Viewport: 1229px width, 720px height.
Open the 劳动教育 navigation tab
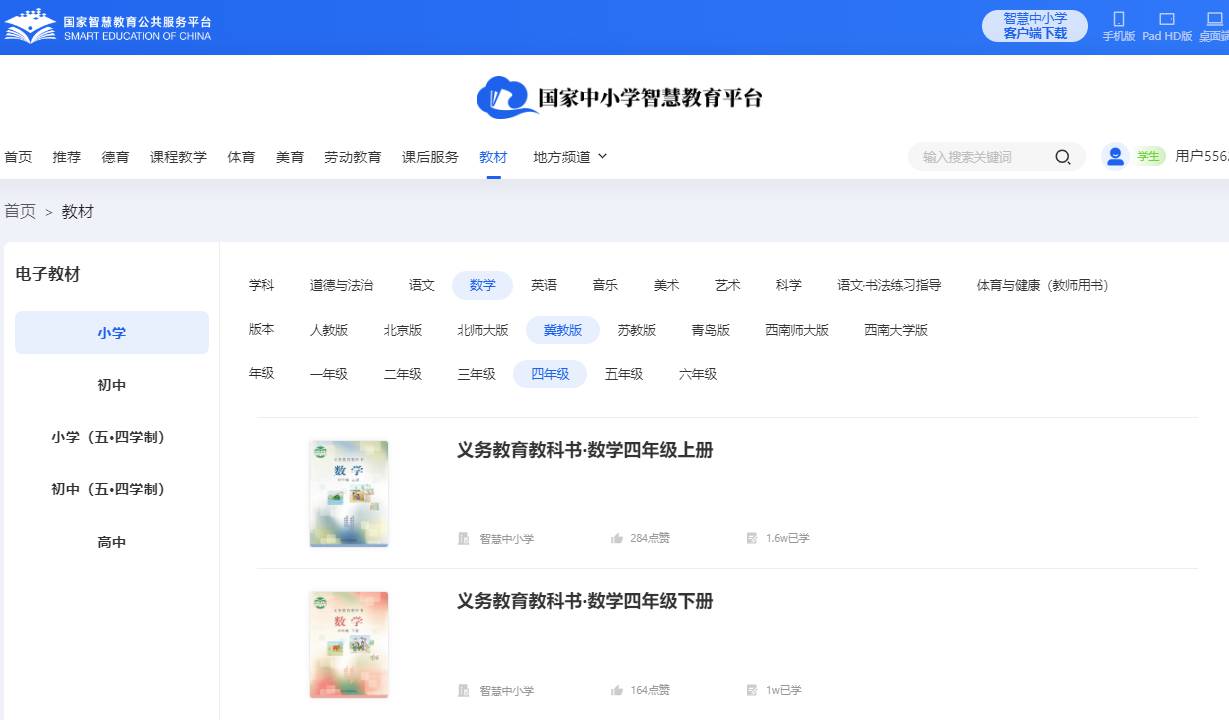coord(353,157)
